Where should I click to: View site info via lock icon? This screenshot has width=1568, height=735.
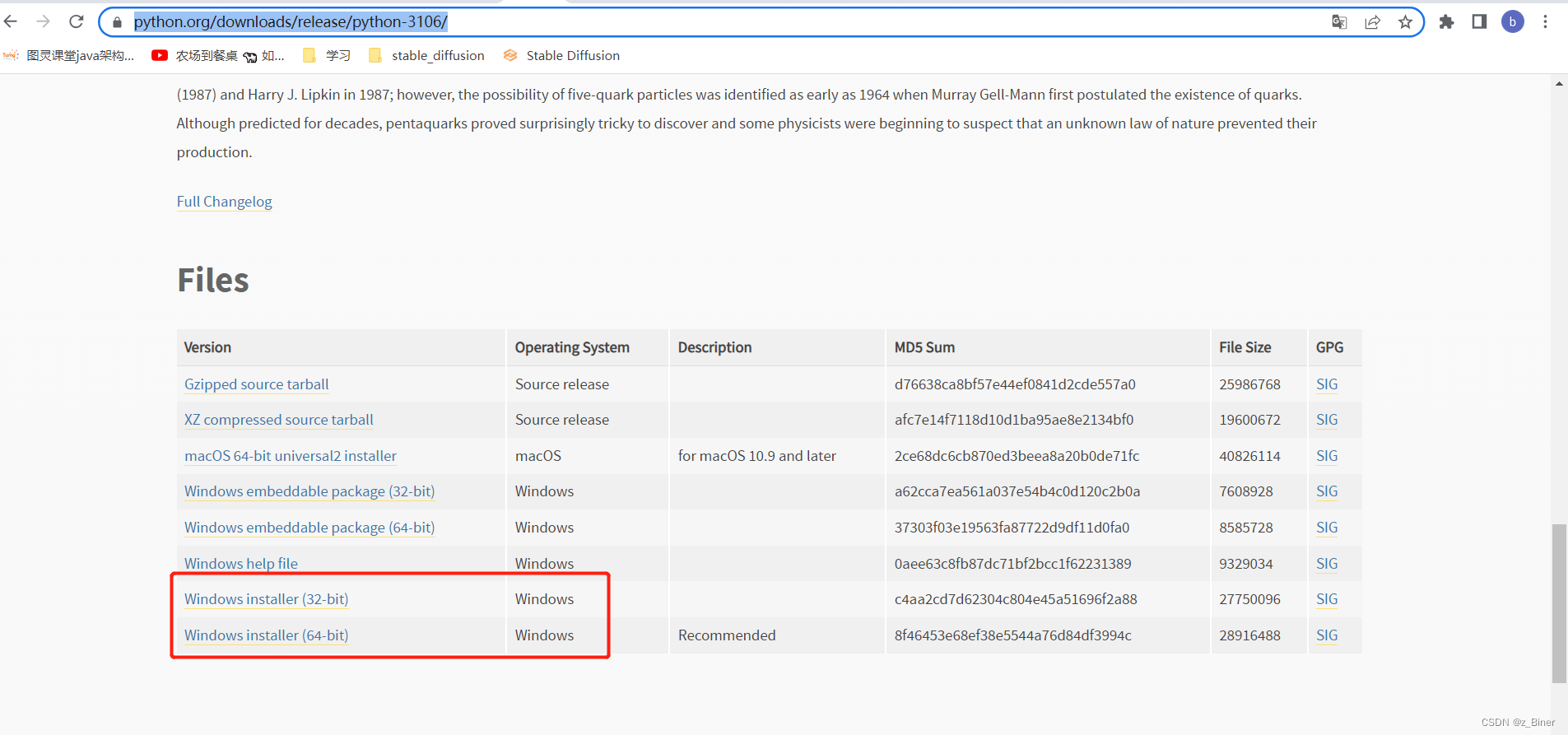click(117, 22)
